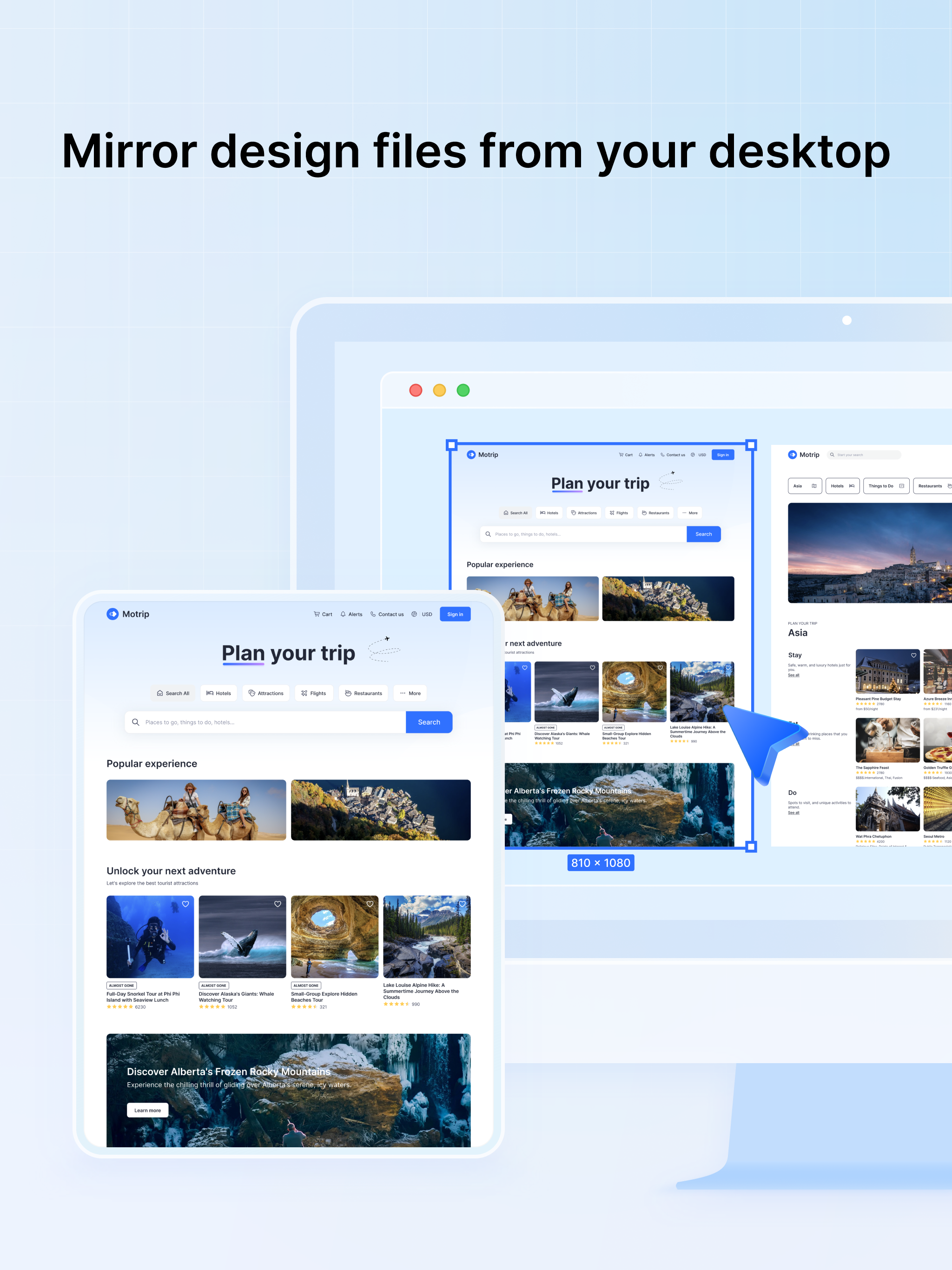Click 'Start your search' field on right page
The image size is (952, 1270).
point(864,455)
